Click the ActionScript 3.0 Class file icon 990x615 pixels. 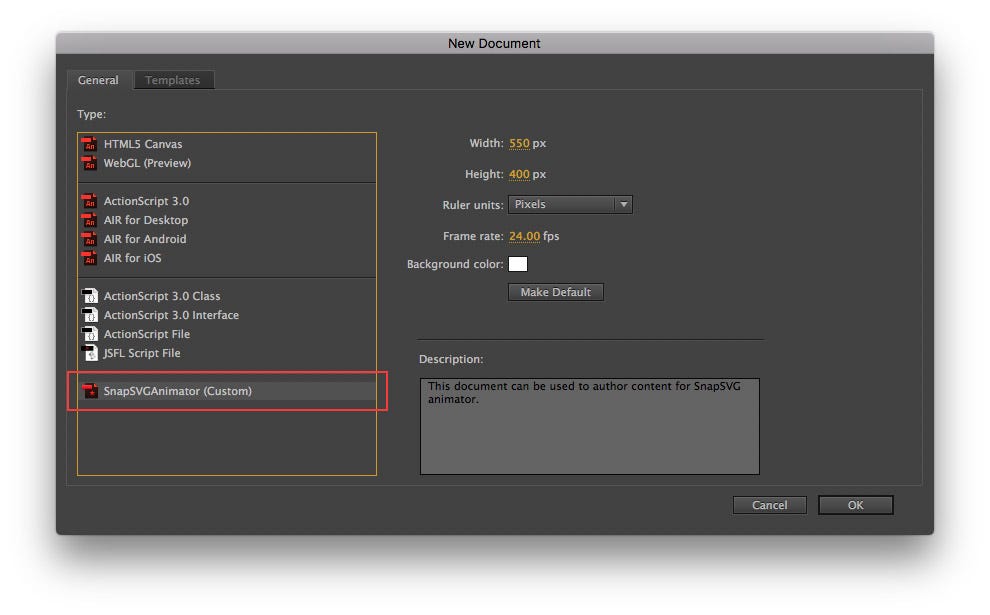(90, 296)
